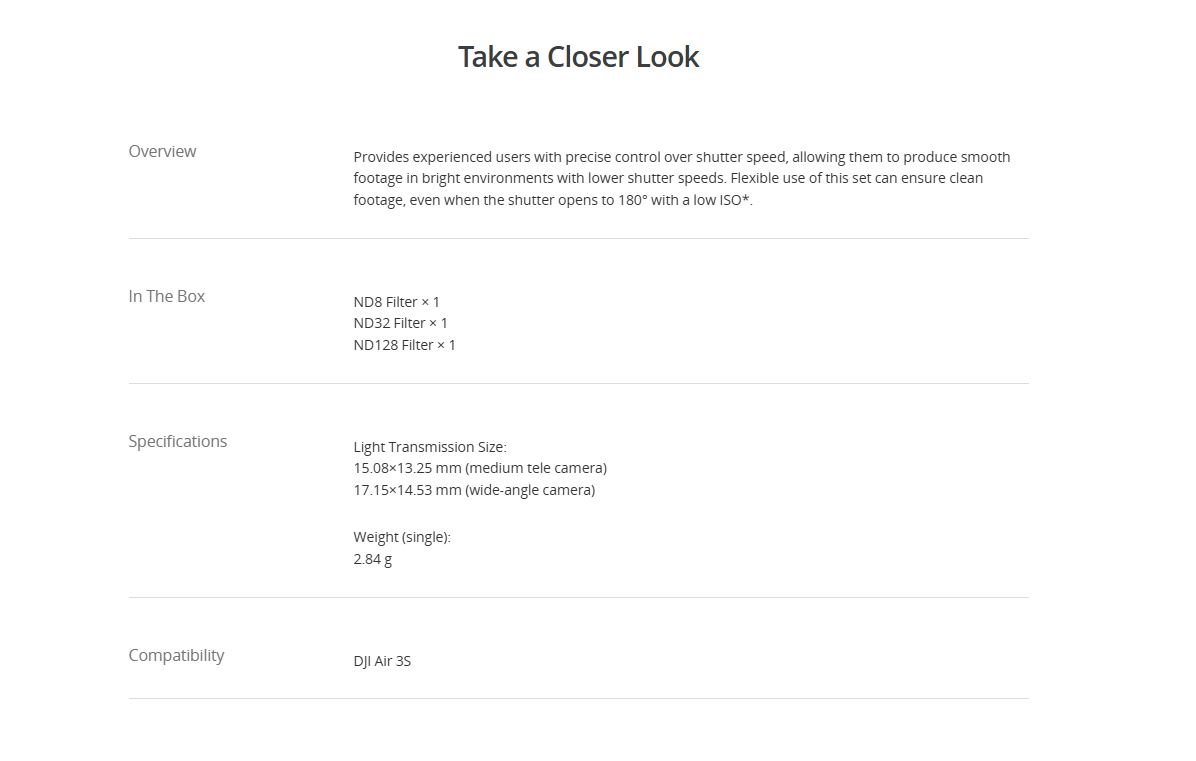The height and width of the screenshot is (761, 1196).
Task: Click the overview line starting "footage in bright"
Action: coord(668,178)
